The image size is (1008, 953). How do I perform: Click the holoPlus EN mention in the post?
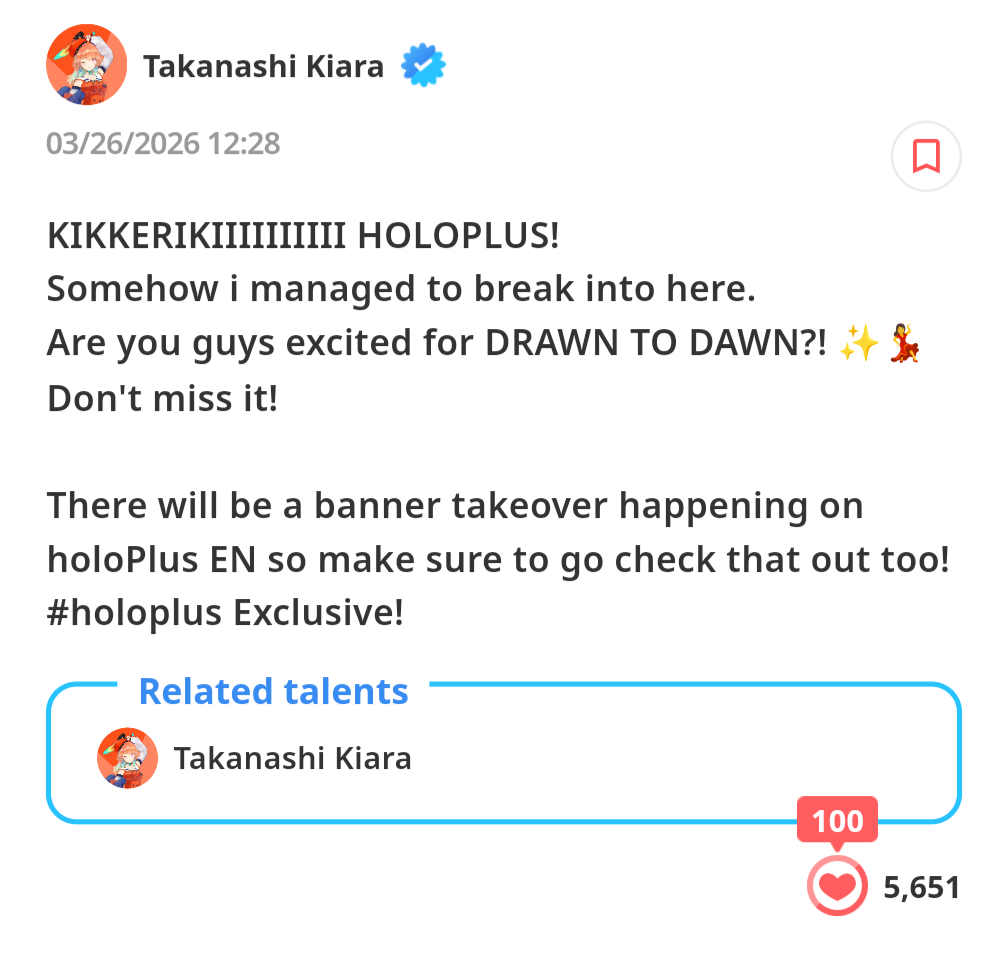pos(152,559)
